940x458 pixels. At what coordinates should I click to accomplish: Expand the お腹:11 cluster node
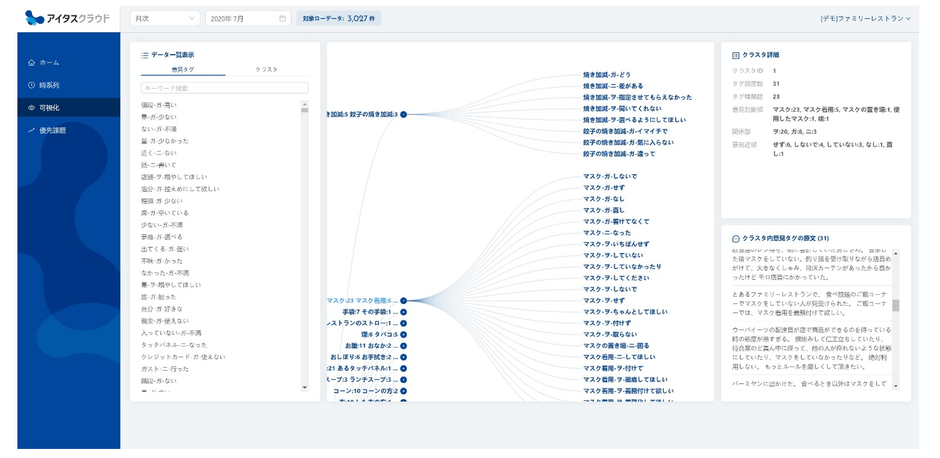(x=404, y=345)
